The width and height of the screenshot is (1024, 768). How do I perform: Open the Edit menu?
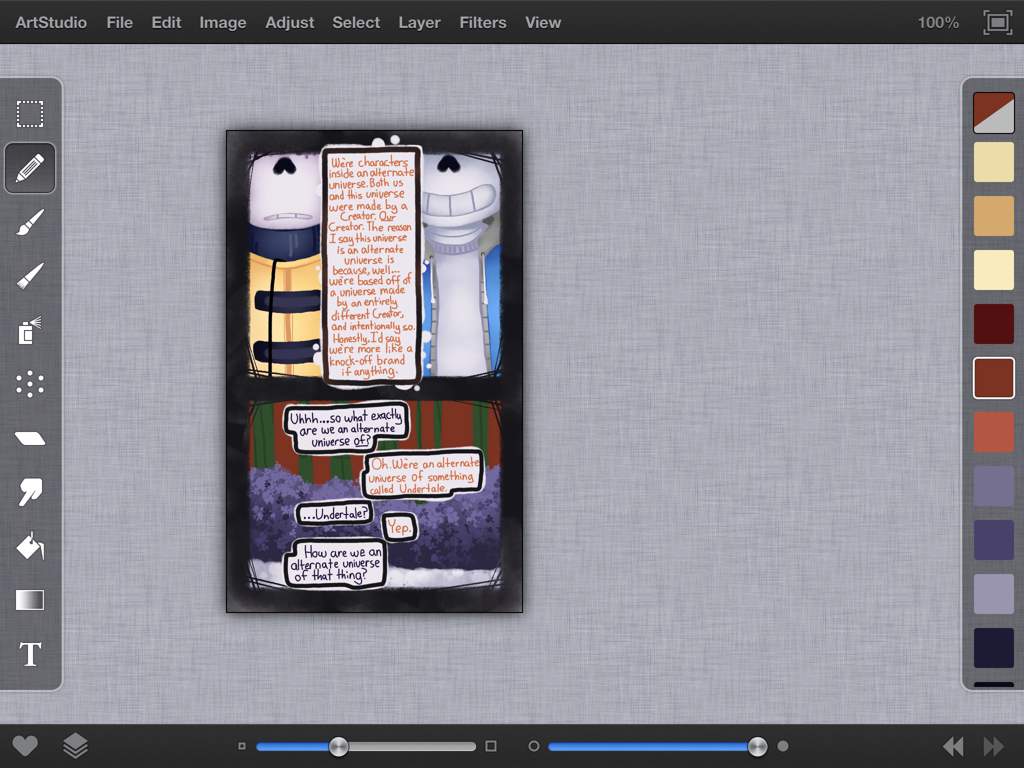pos(166,22)
